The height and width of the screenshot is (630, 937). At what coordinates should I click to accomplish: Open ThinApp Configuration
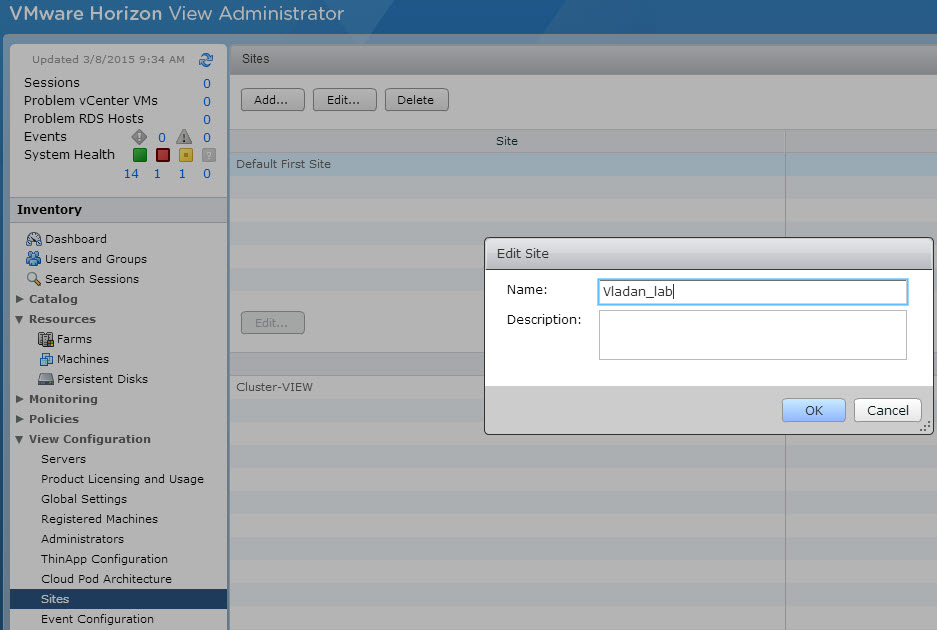pos(104,559)
